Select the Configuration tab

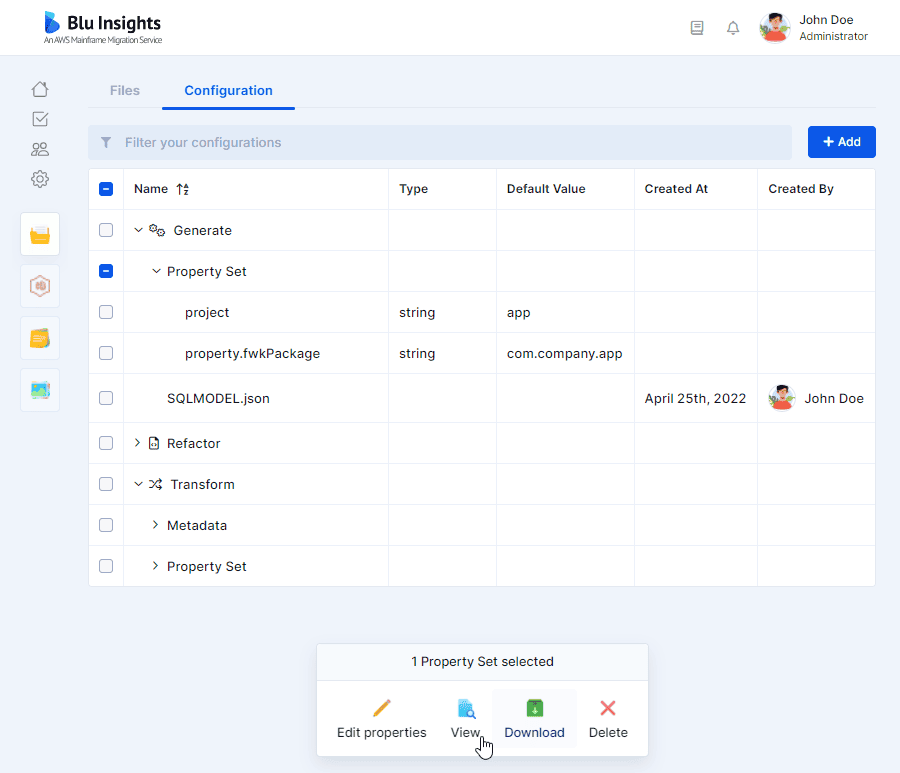[x=228, y=91]
